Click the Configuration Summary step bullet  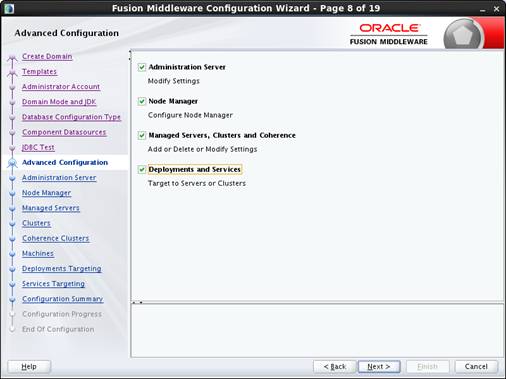pos(12,300)
